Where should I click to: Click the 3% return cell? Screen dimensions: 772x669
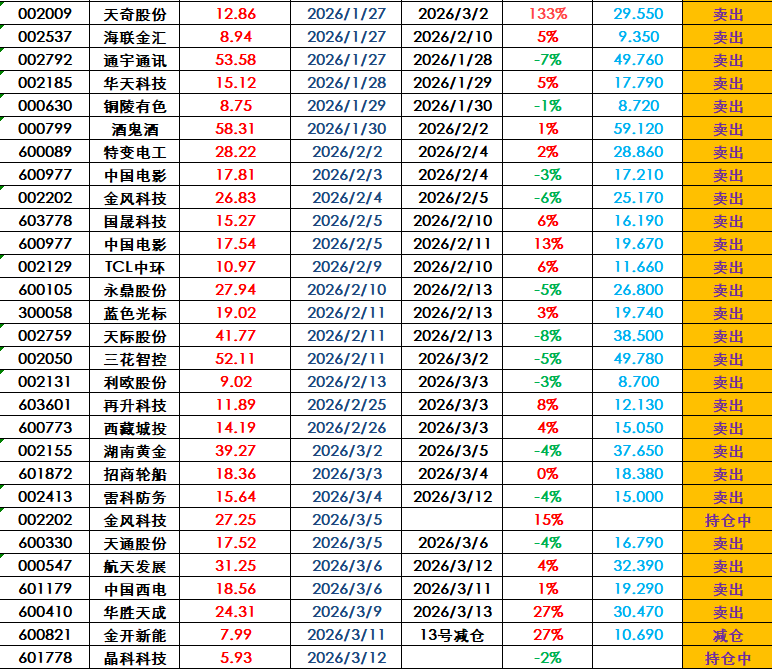pos(547,313)
